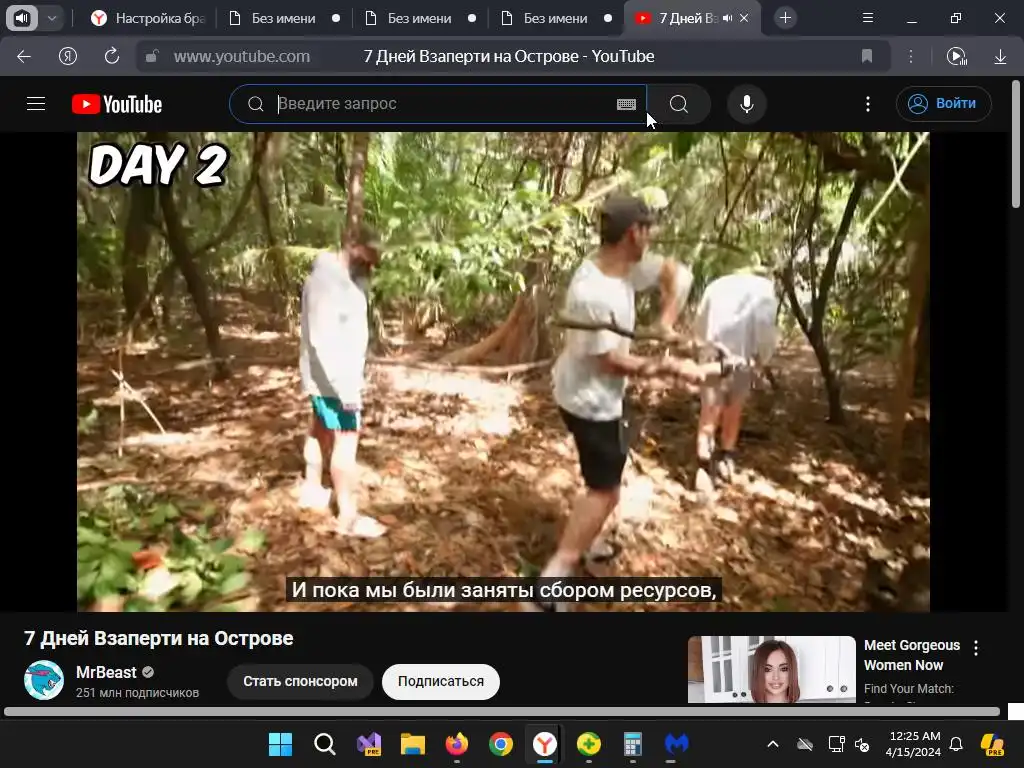Reload the current page
The width and height of the screenshot is (1024, 768).
[112, 57]
